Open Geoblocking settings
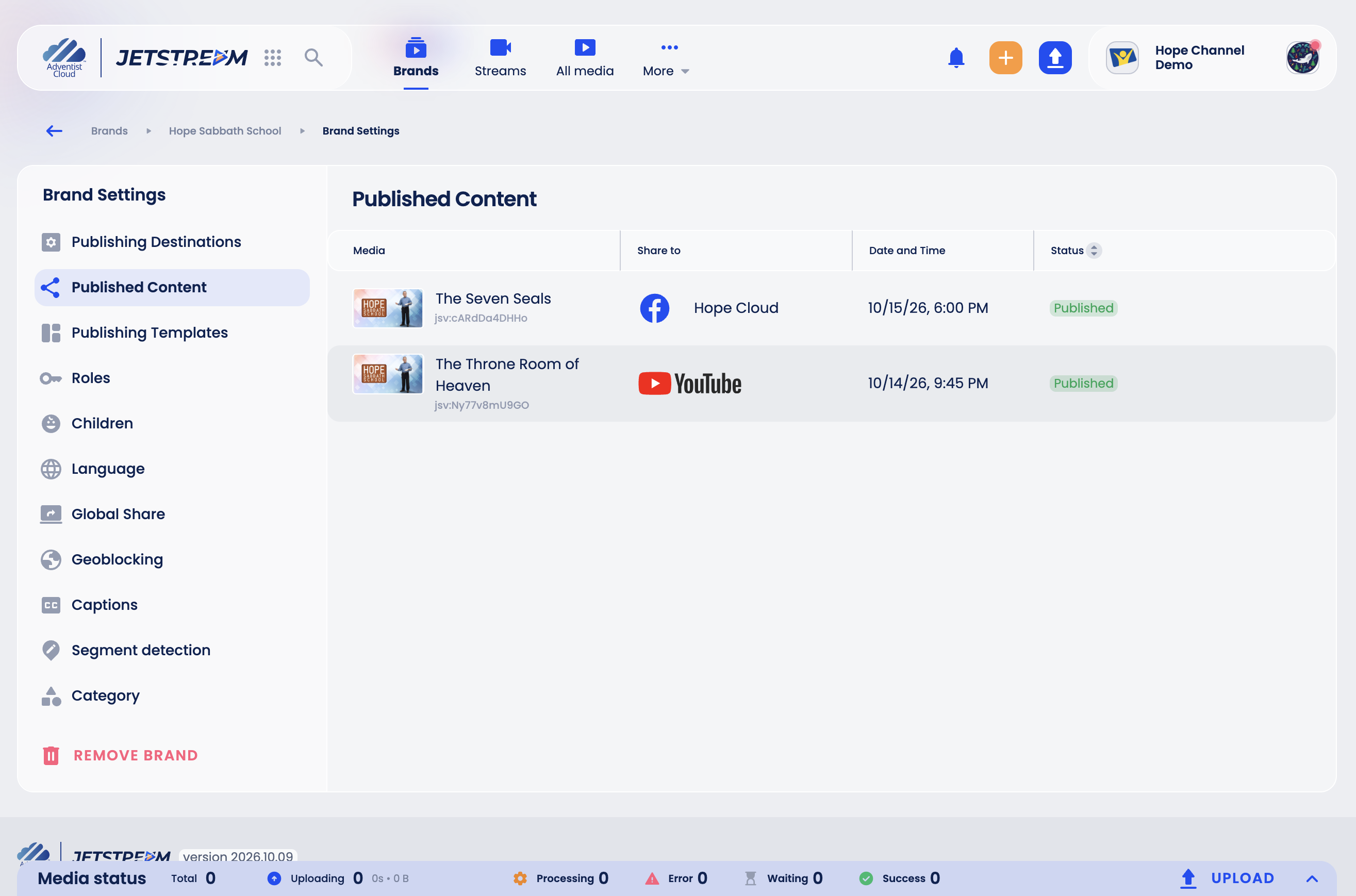Image resolution: width=1356 pixels, height=896 pixels. tap(172, 559)
